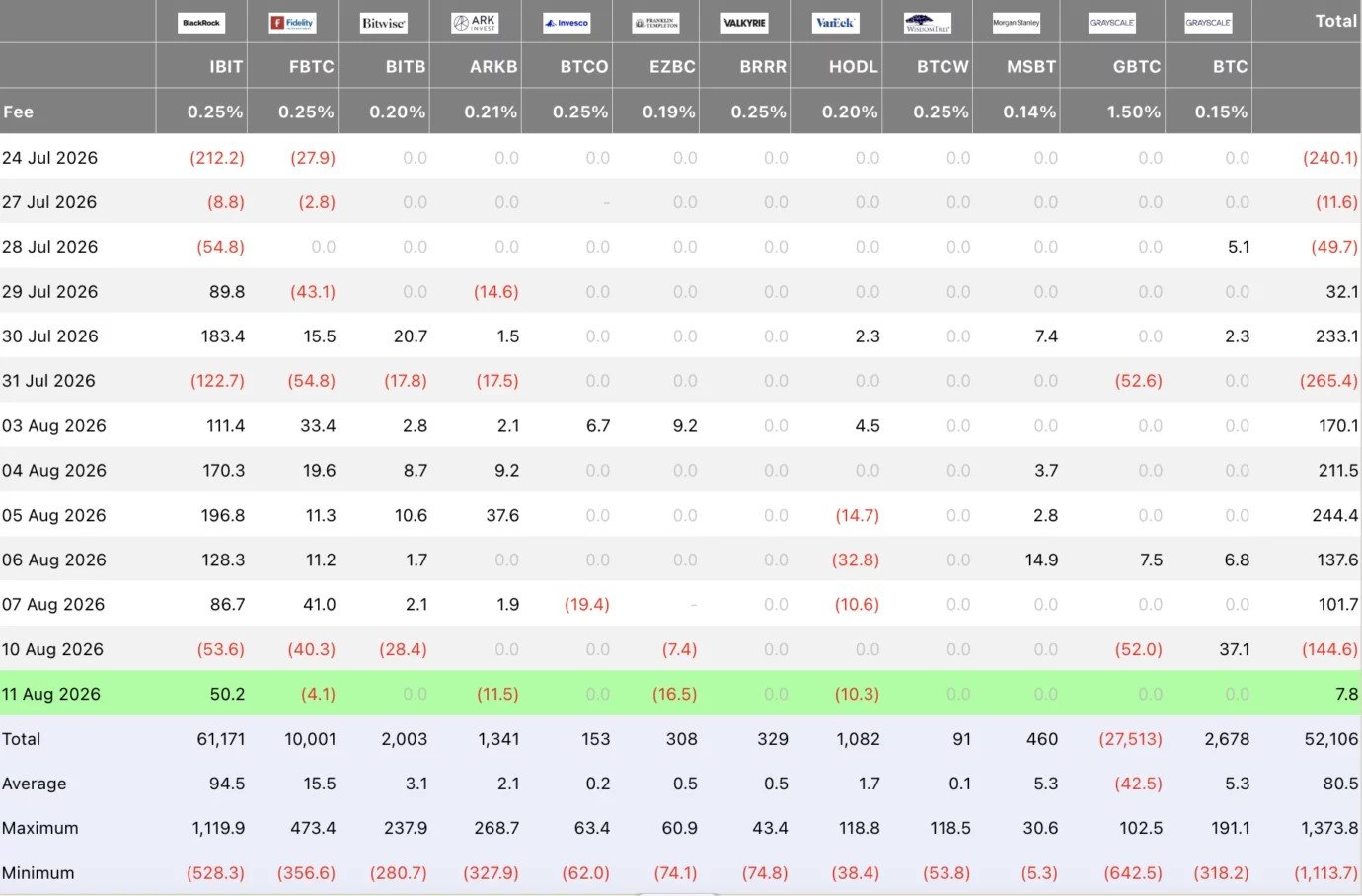Select the 1.50% GBTC fee

[x=1134, y=112]
